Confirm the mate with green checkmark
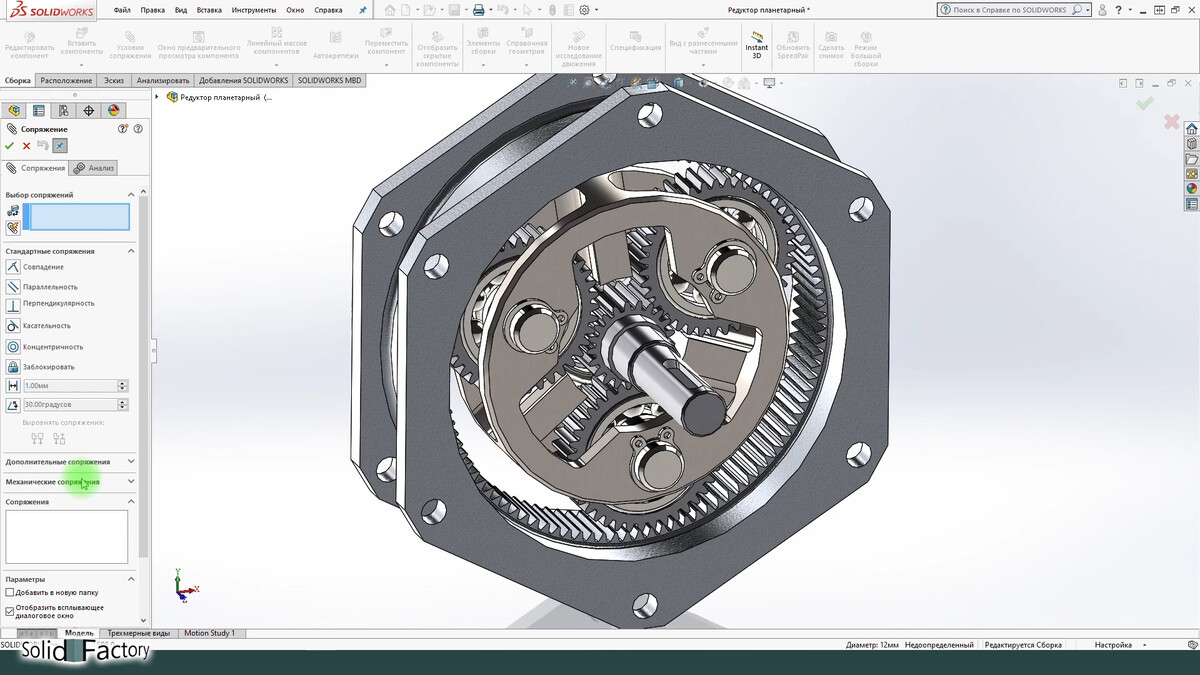Image resolution: width=1200 pixels, height=675 pixels. pyautogui.click(x=10, y=146)
